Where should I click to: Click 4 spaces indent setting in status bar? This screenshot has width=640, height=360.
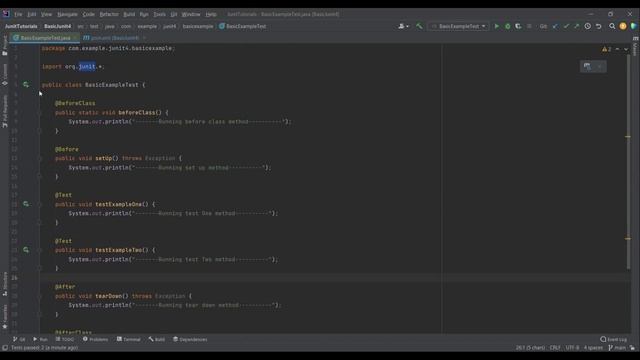[593, 348]
